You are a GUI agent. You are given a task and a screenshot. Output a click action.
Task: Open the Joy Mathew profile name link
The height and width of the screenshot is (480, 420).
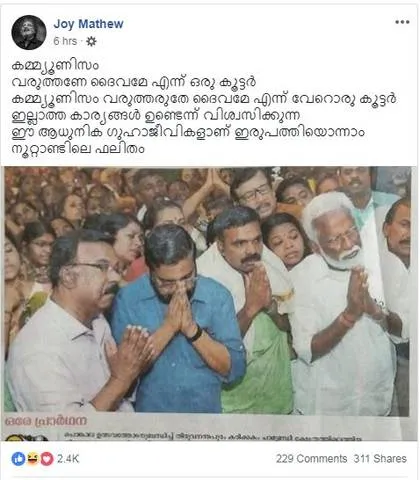[x=88, y=24]
